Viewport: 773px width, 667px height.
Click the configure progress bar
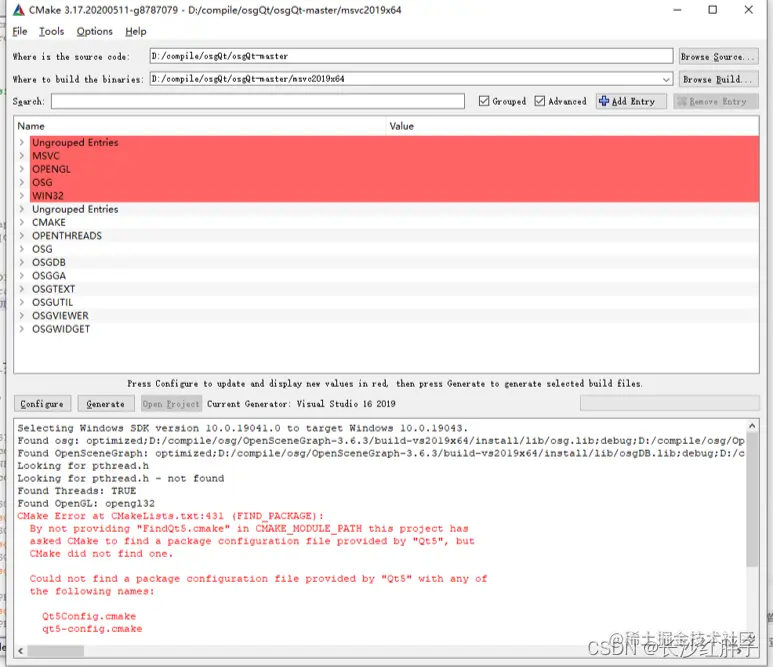point(669,403)
